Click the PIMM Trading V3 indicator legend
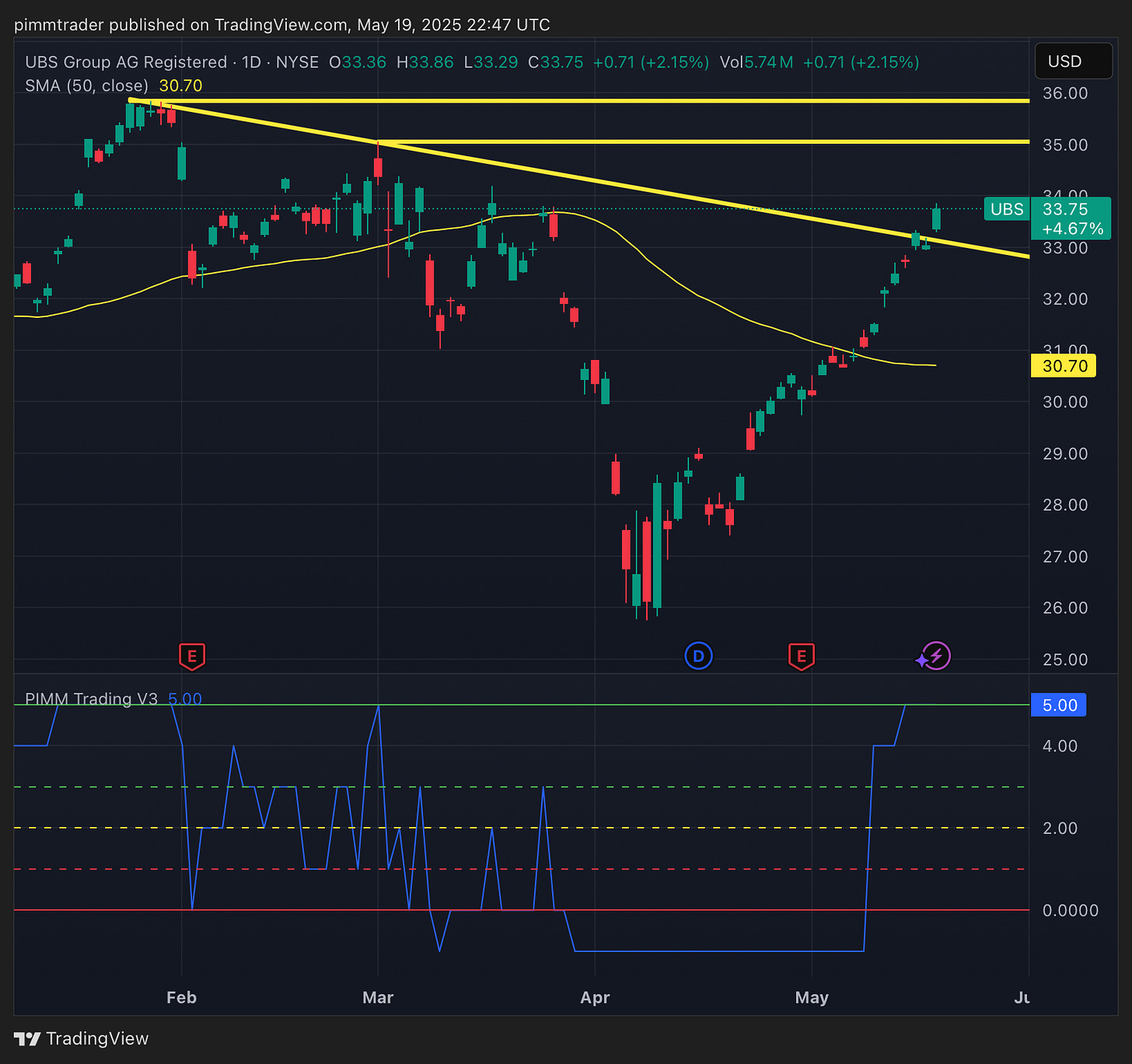 [91, 699]
